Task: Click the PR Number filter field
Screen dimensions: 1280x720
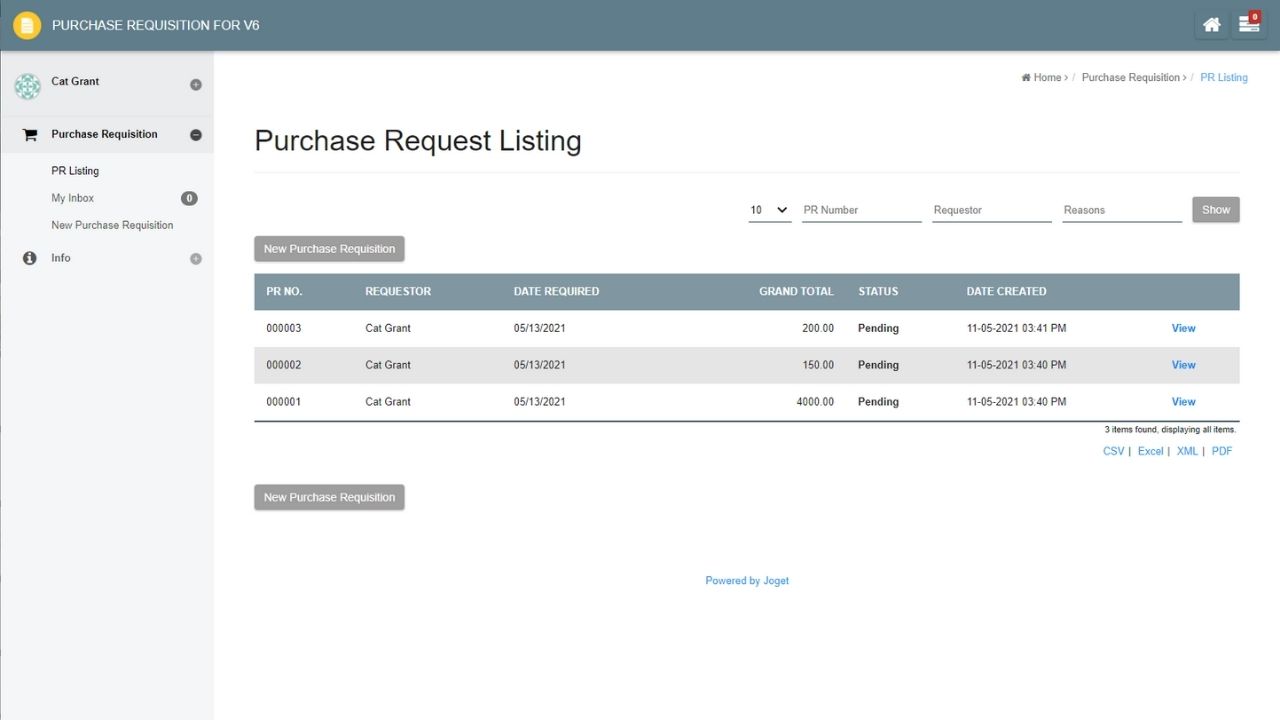Action: click(x=861, y=210)
